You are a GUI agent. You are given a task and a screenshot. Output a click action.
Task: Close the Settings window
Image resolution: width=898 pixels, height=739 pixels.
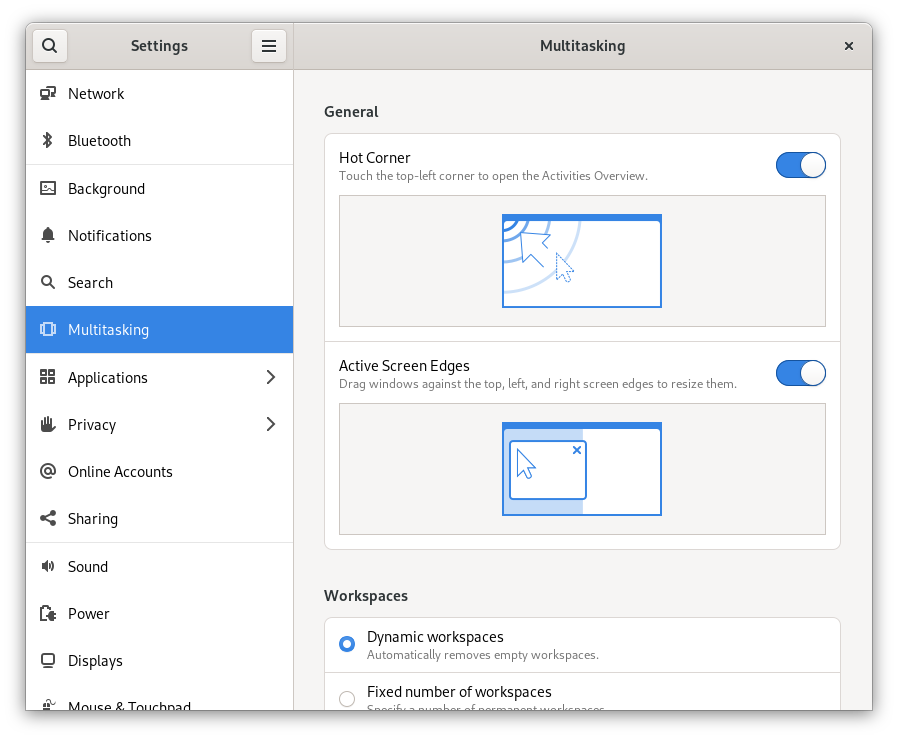click(x=849, y=46)
